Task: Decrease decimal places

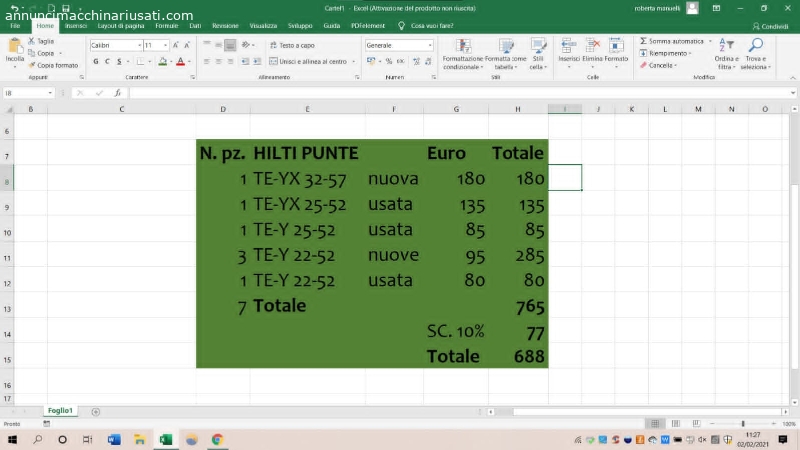Action: pyautogui.click(x=428, y=61)
